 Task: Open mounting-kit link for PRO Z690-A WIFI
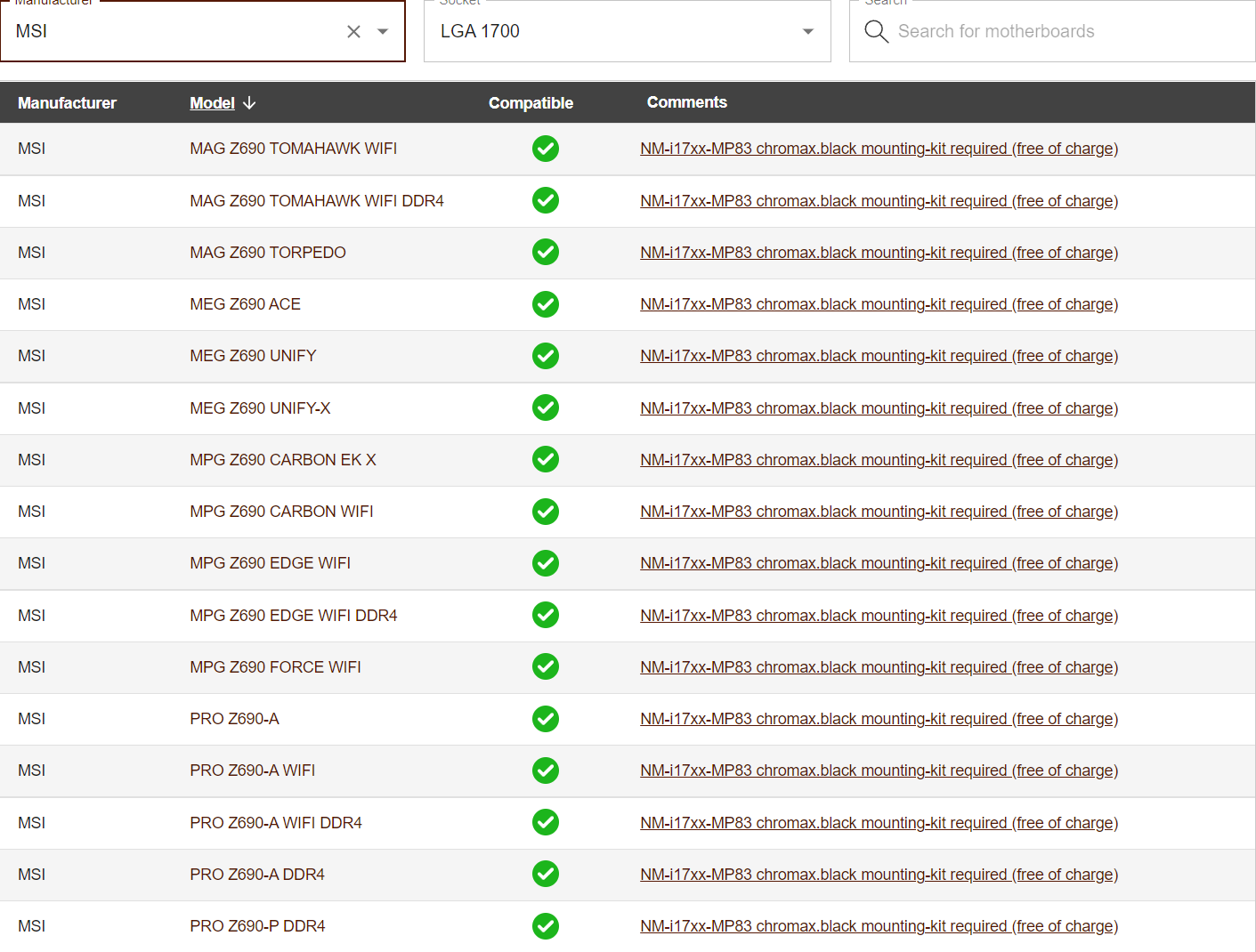pyautogui.click(x=879, y=770)
